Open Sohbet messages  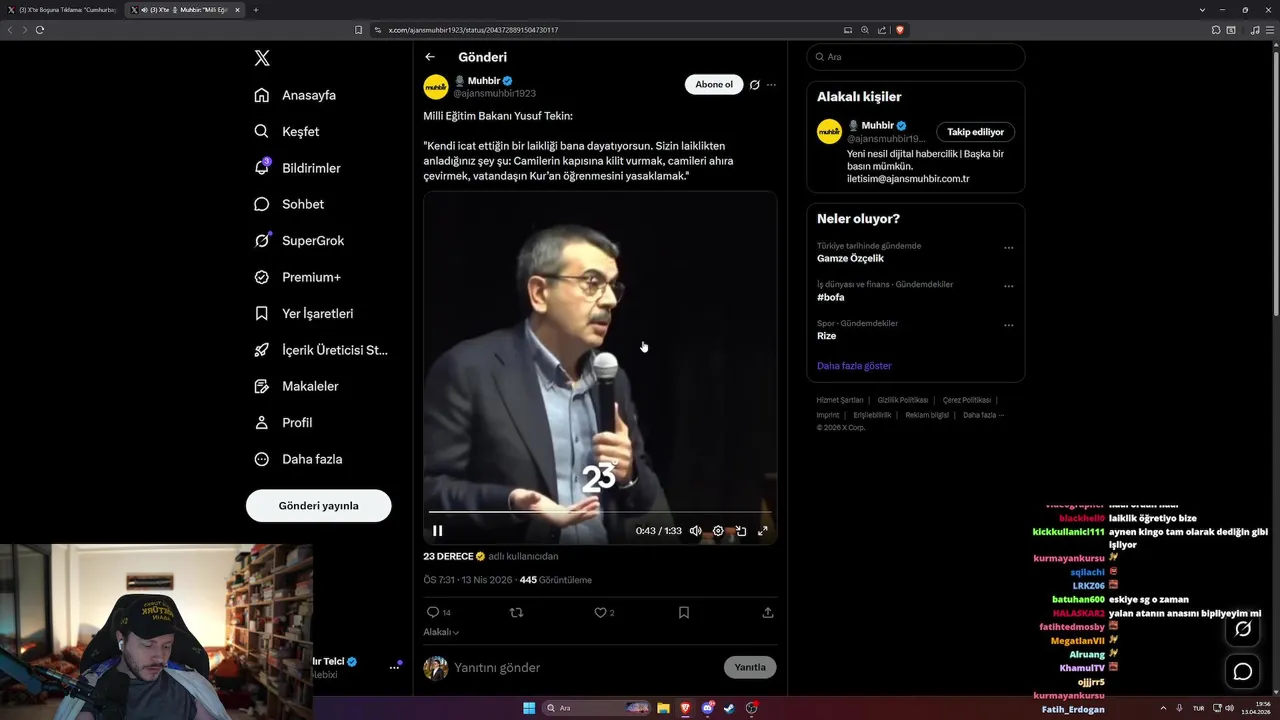(289, 204)
